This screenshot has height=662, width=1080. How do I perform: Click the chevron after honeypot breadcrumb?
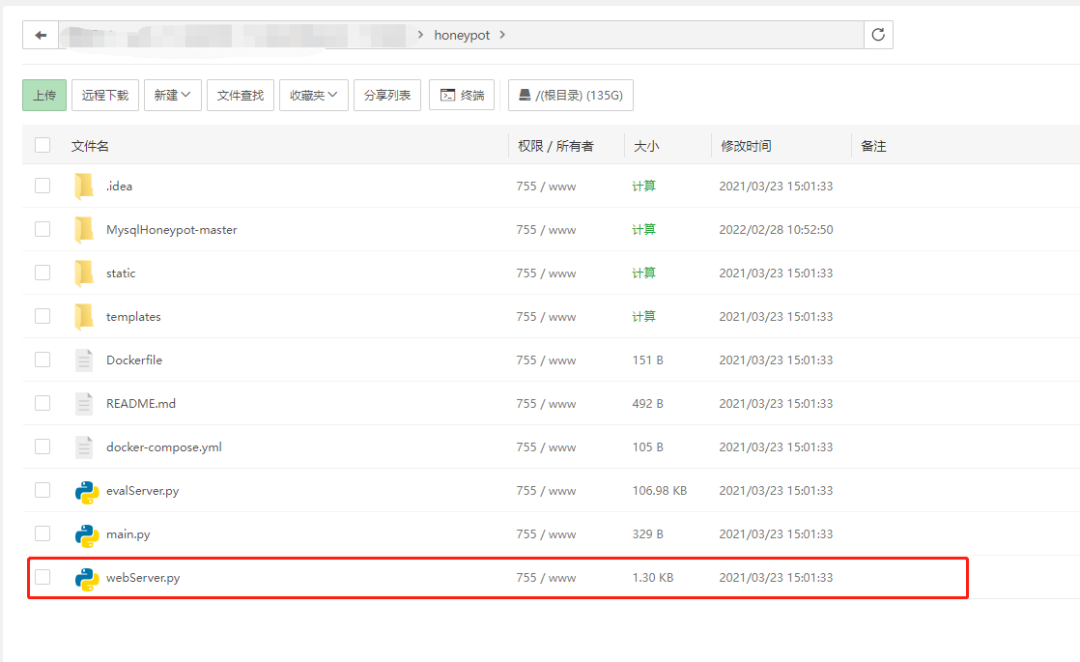click(502, 35)
